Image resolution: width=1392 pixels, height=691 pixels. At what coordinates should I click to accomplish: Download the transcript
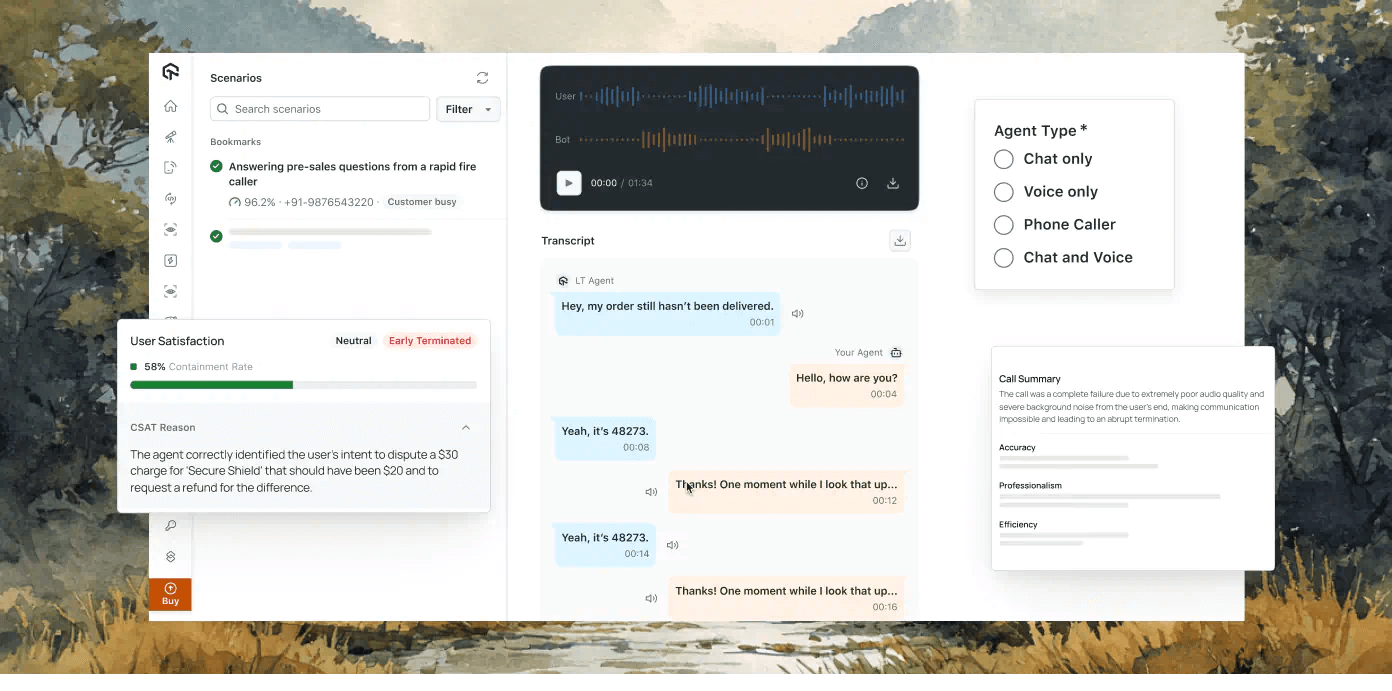click(x=900, y=240)
